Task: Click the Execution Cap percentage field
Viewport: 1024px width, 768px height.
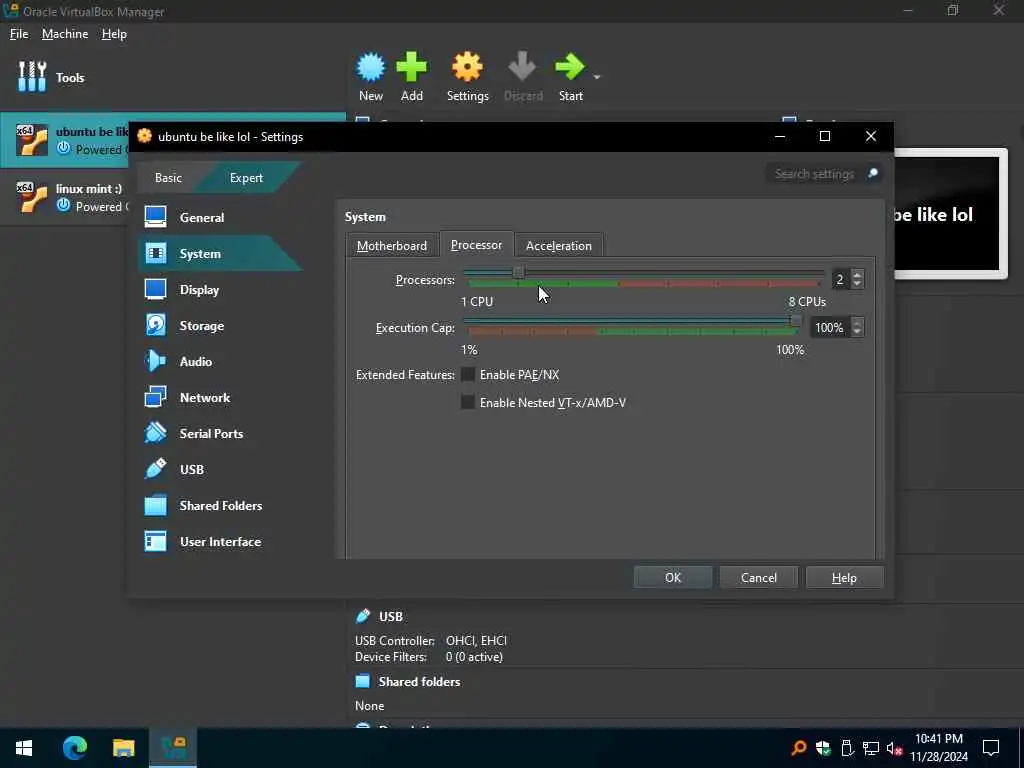Action: [x=829, y=327]
